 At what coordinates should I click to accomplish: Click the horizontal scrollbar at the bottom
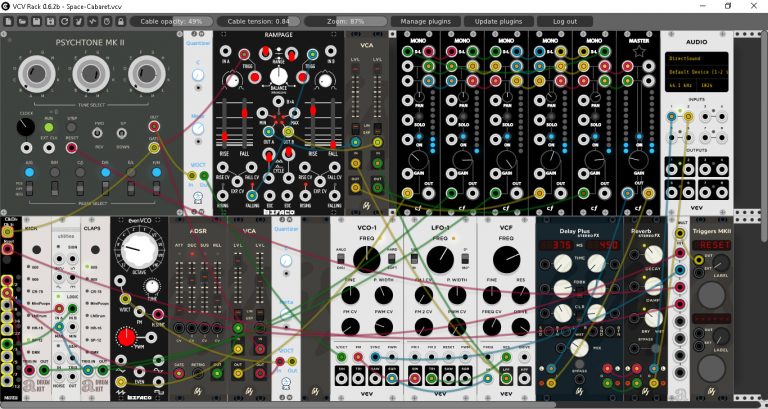(278, 405)
